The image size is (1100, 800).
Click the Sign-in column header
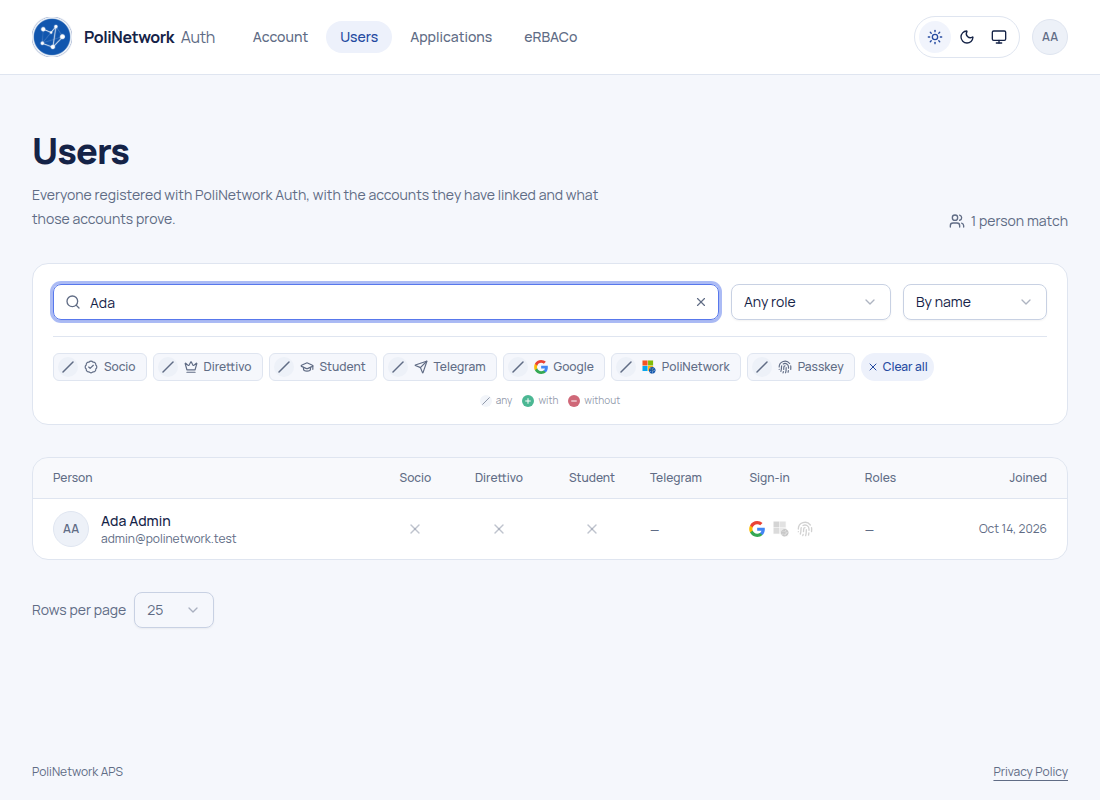click(770, 478)
